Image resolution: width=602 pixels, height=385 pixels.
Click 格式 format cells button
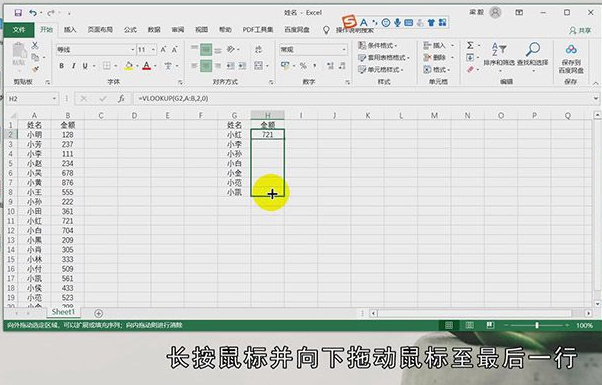(437, 69)
